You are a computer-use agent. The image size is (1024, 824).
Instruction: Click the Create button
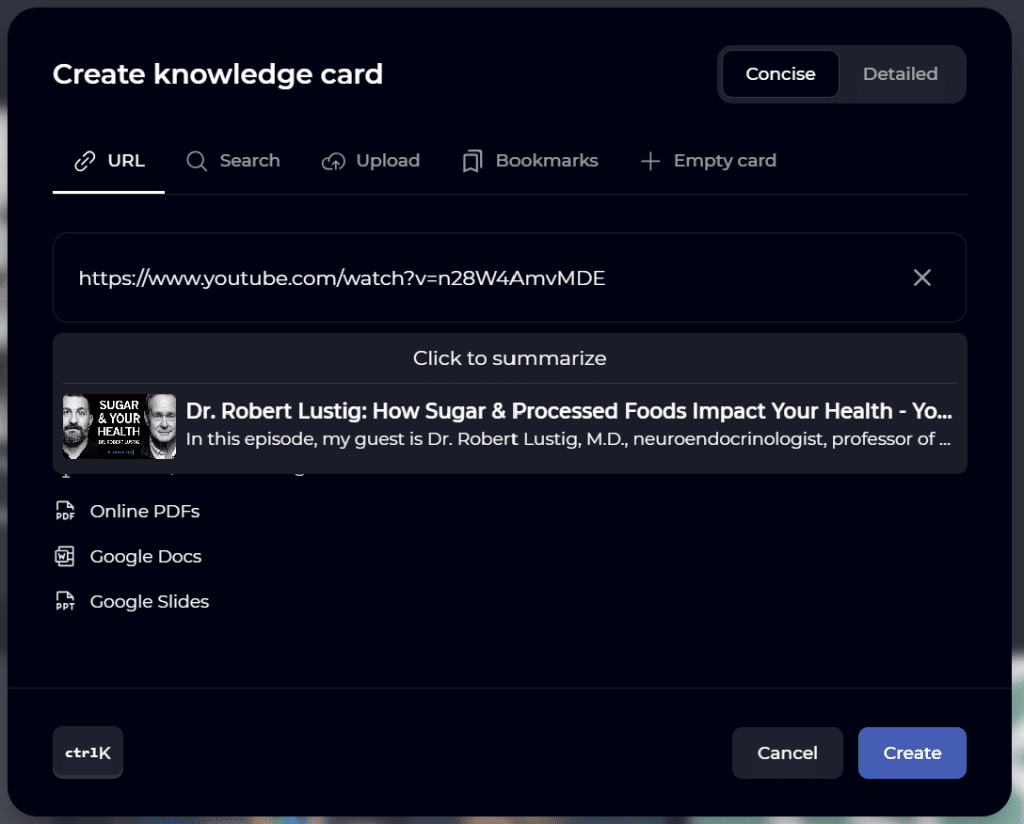pos(911,753)
